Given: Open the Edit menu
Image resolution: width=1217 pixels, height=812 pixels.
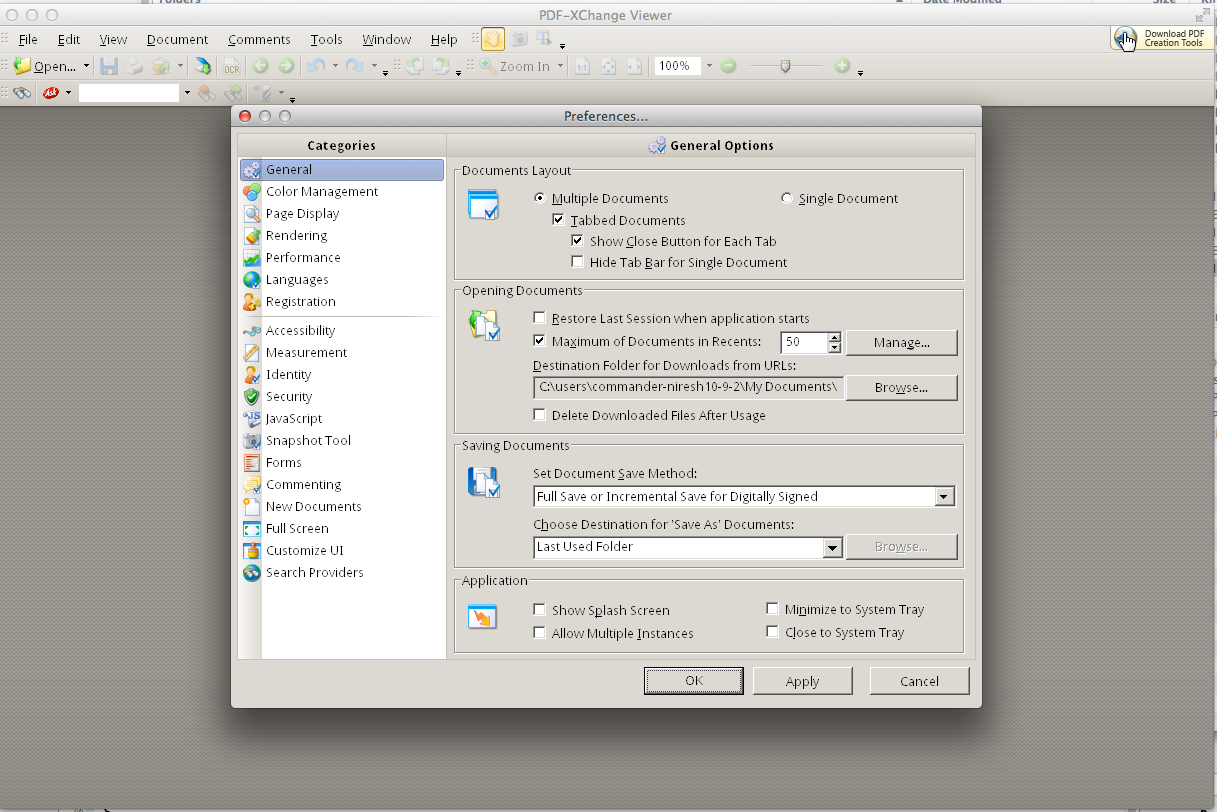Looking at the screenshot, I should click(x=69, y=40).
